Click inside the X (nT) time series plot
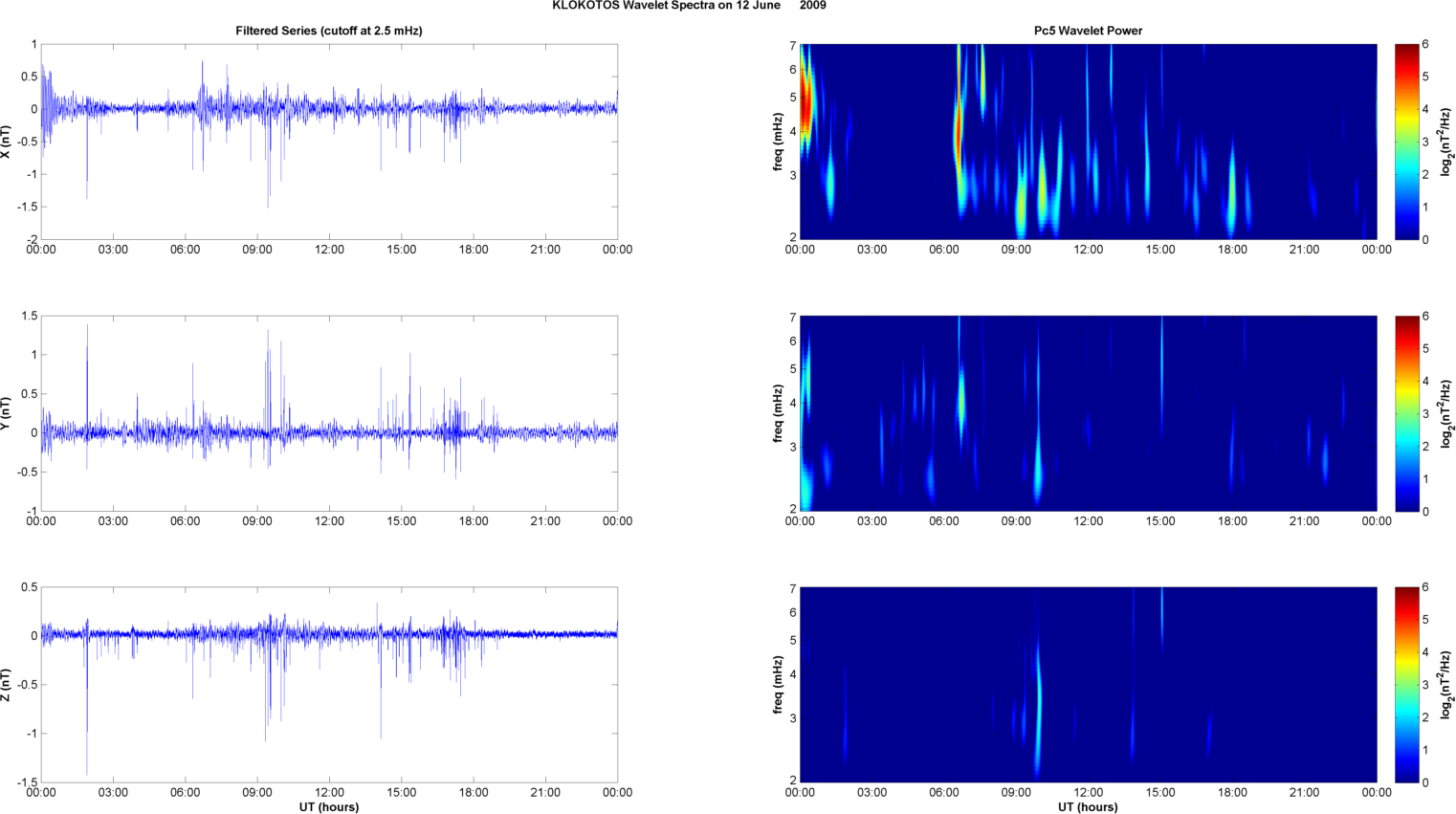1456x814 pixels. pos(328,142)
